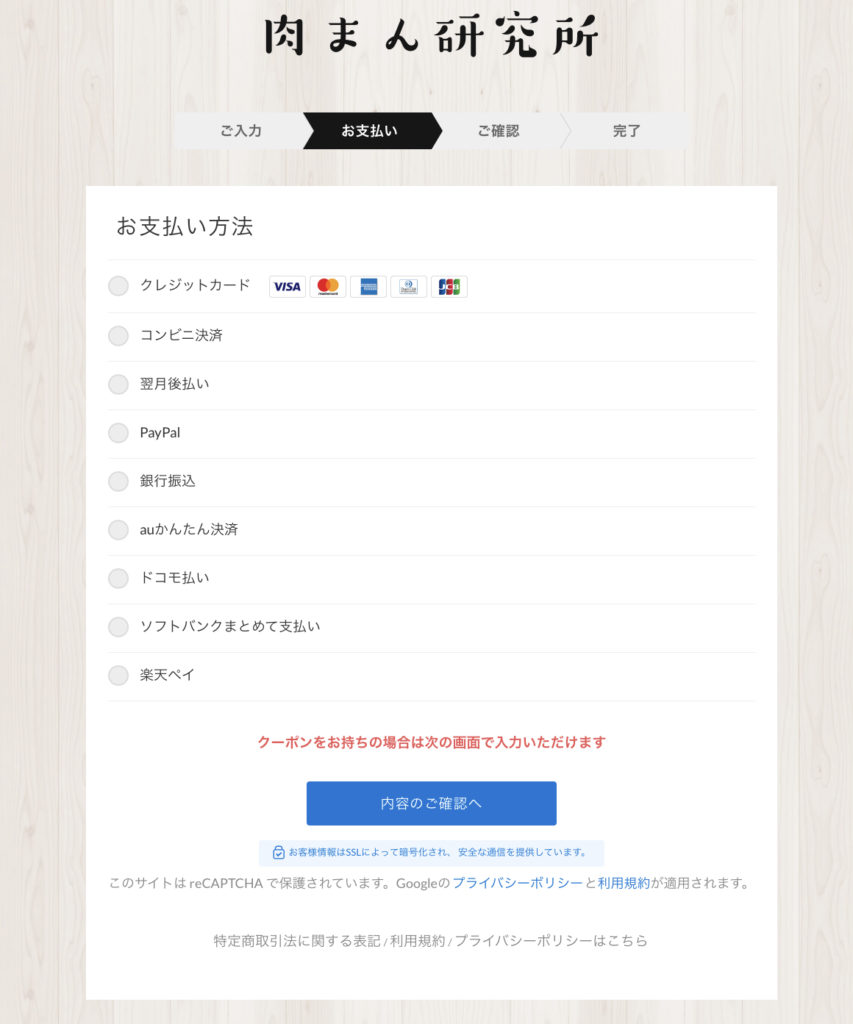This screenshot has height=1024, width=853.
Task: Click the JCB card logo
Action: [x=449, y=287]
